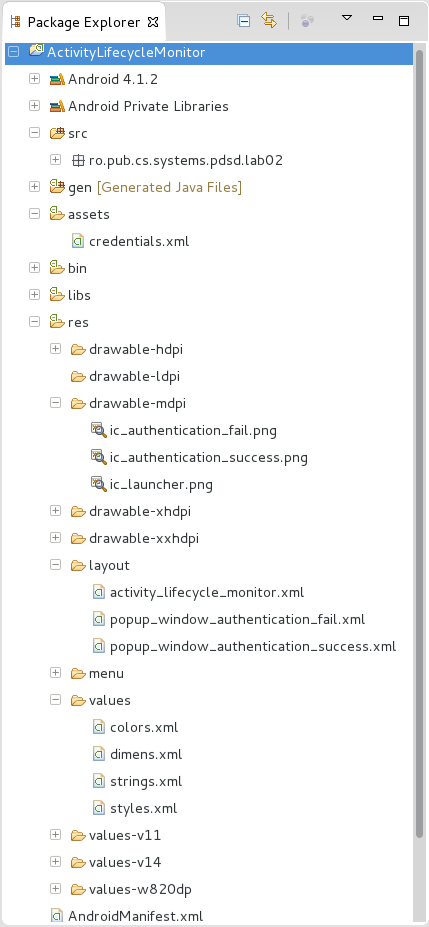Close the Package Explorer tab

pos(153,22)
